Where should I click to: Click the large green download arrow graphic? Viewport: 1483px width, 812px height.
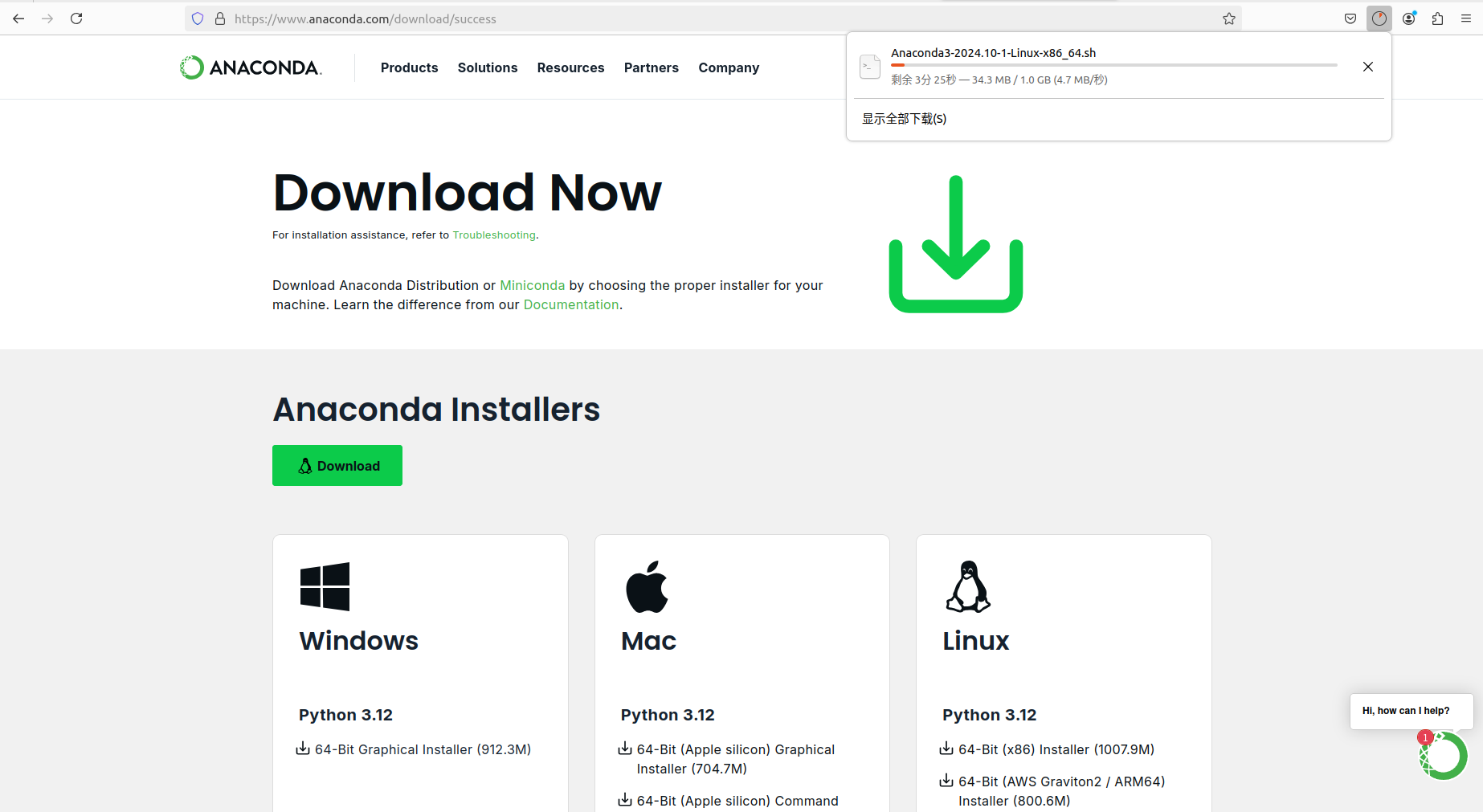956,244
